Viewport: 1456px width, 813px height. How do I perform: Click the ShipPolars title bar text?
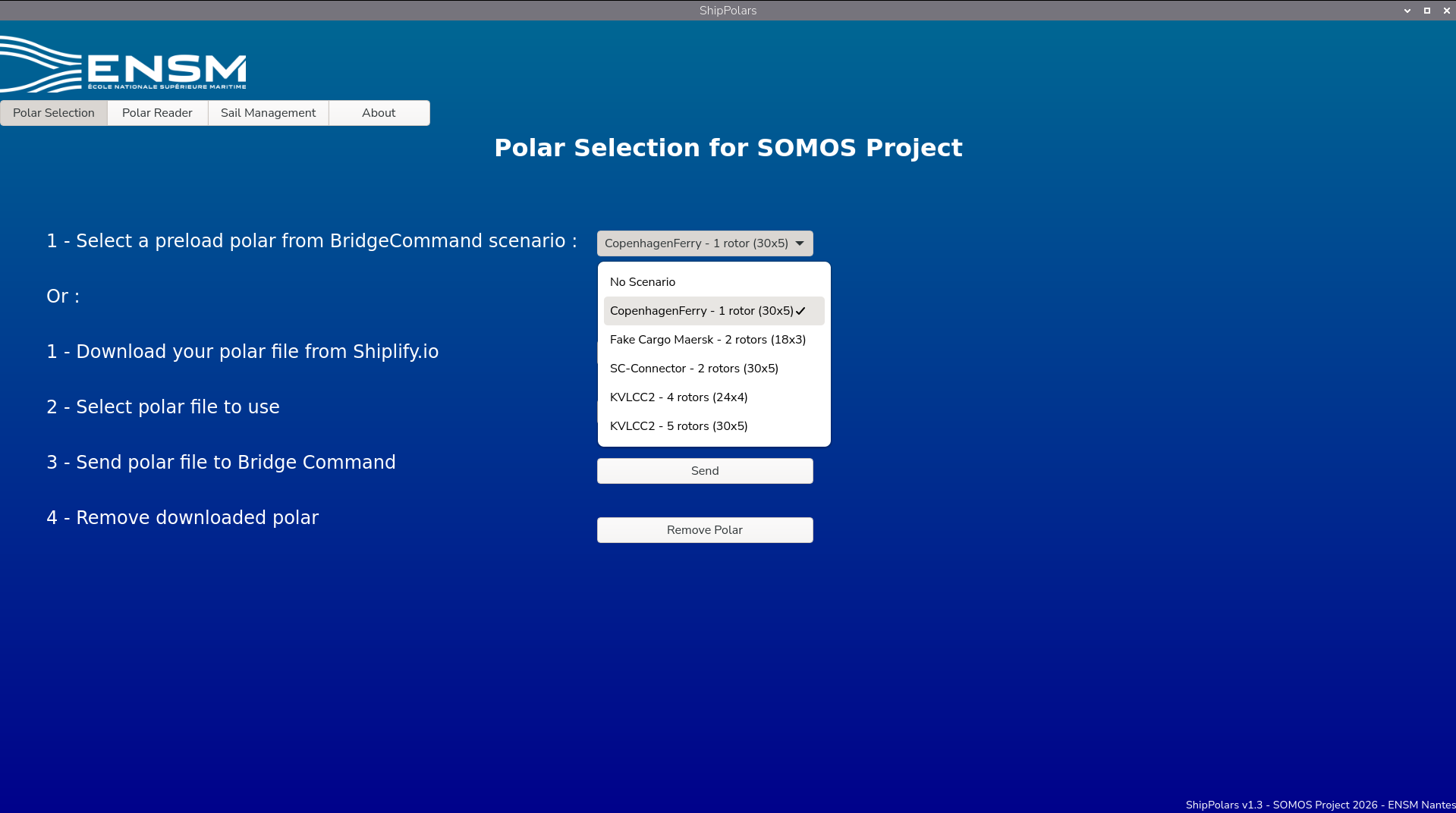728,11
